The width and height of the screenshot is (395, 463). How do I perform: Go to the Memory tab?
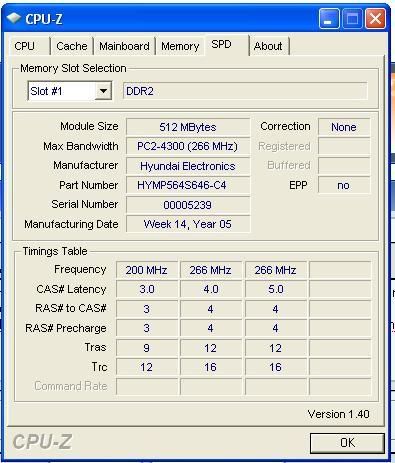180,46
